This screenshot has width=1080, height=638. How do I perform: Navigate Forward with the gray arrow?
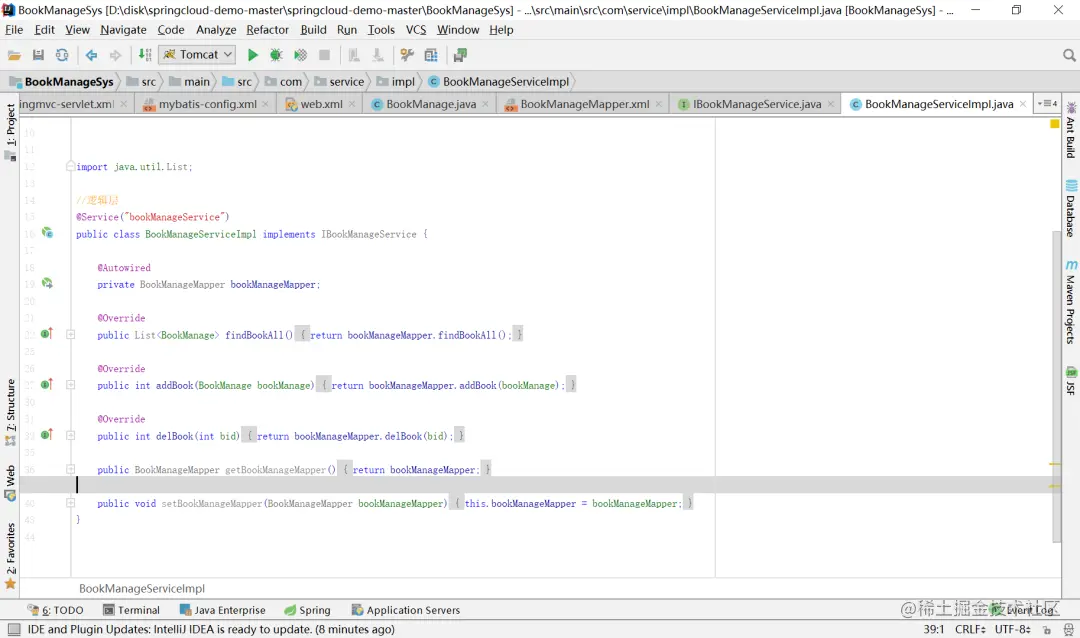[x=115, y=55]
